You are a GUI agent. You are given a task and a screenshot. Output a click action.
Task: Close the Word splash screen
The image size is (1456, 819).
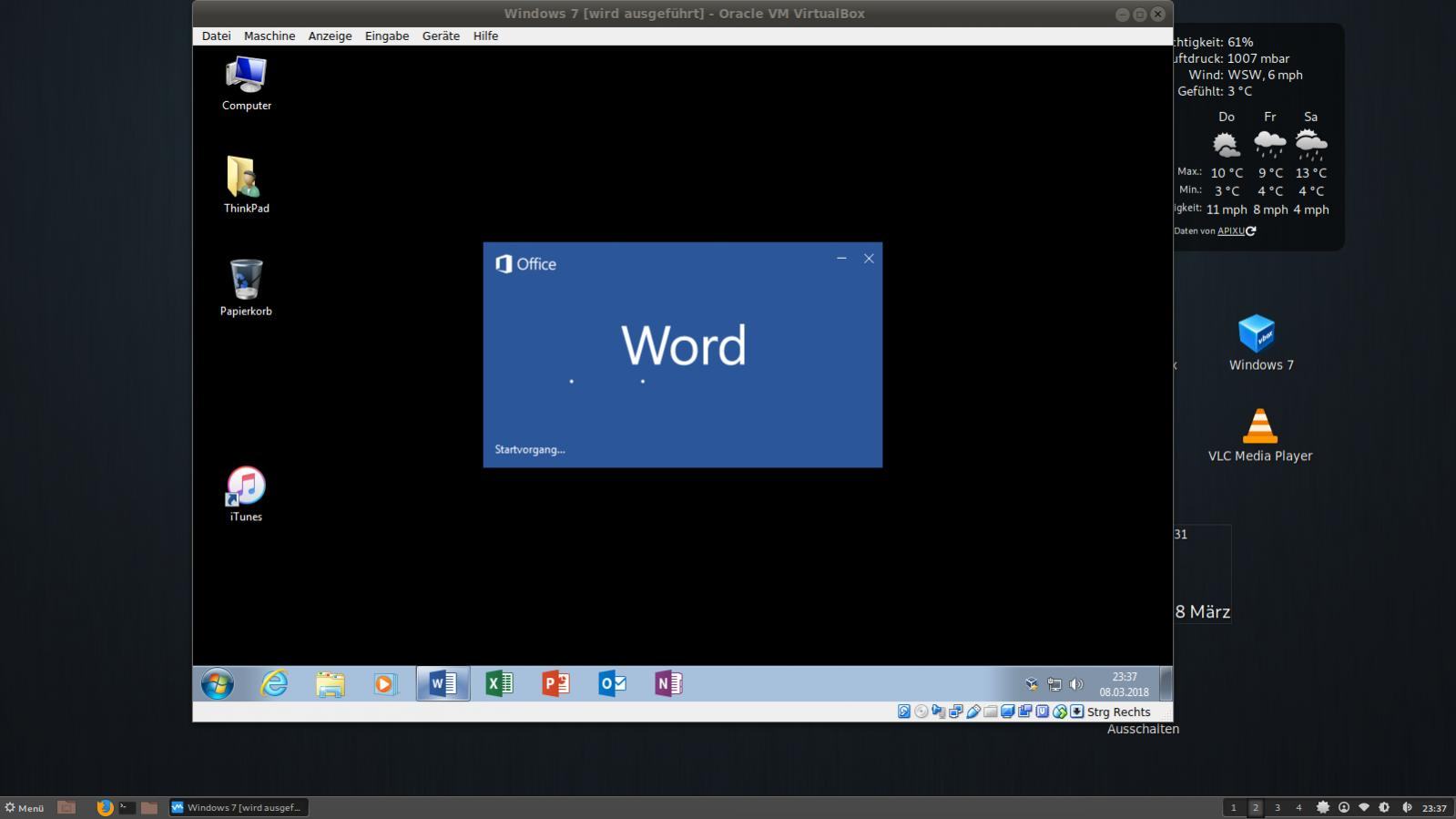coord(869,259)
